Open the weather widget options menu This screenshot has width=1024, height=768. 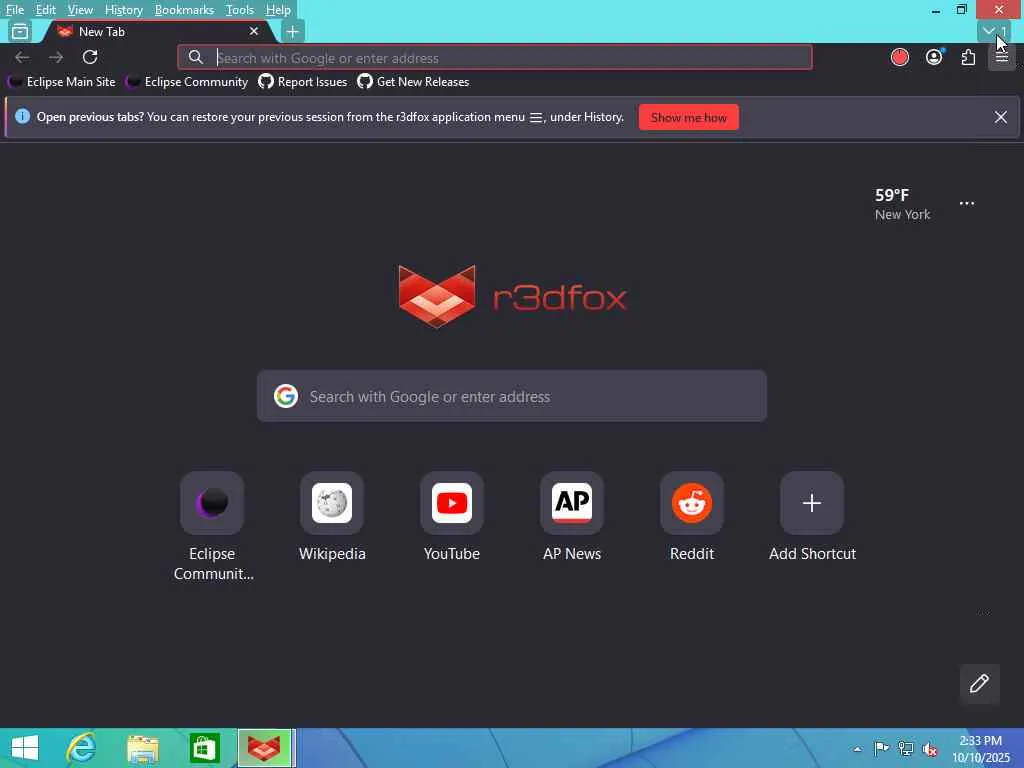click(967, 203)
